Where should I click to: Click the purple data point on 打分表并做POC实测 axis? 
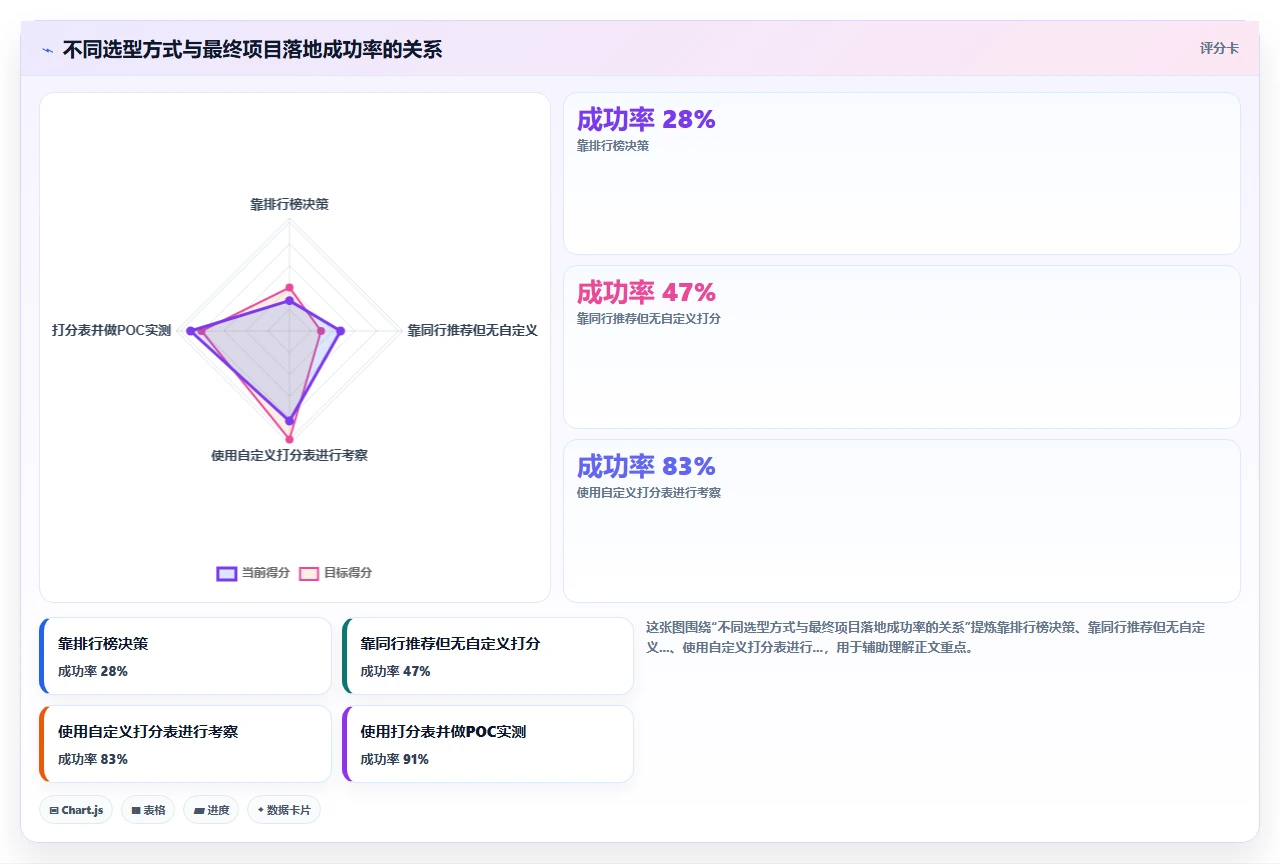click(x=191, y=331)
